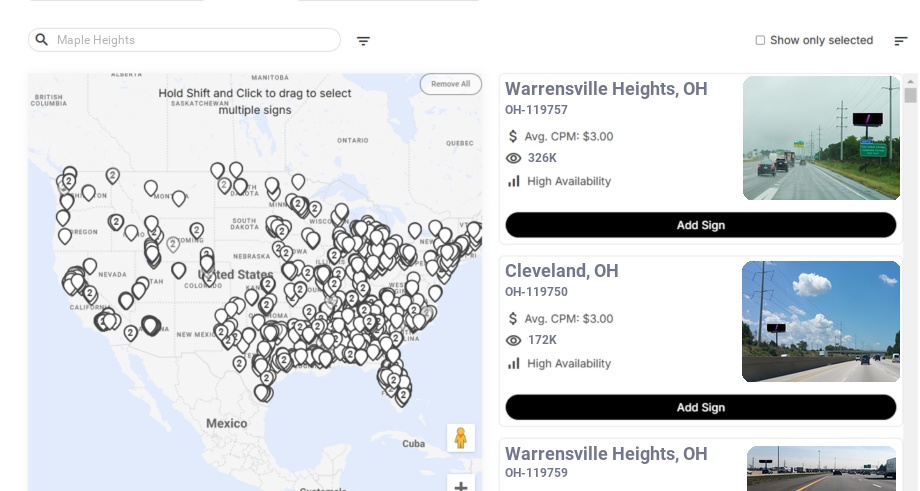Click the Street View pegman icon
Viewport: 920px width, 491px height.
pos(460,438)
